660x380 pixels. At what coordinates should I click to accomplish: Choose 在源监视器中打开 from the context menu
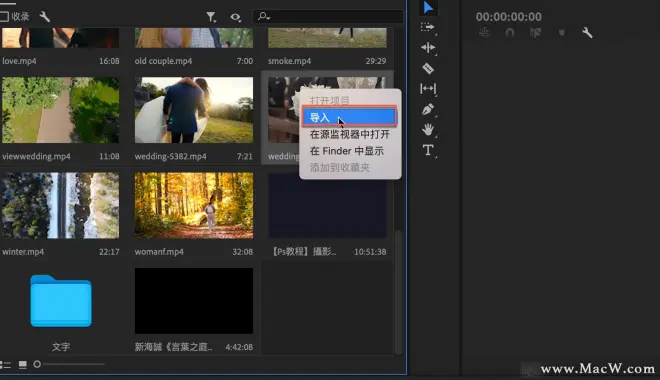(x=349, y=134)
